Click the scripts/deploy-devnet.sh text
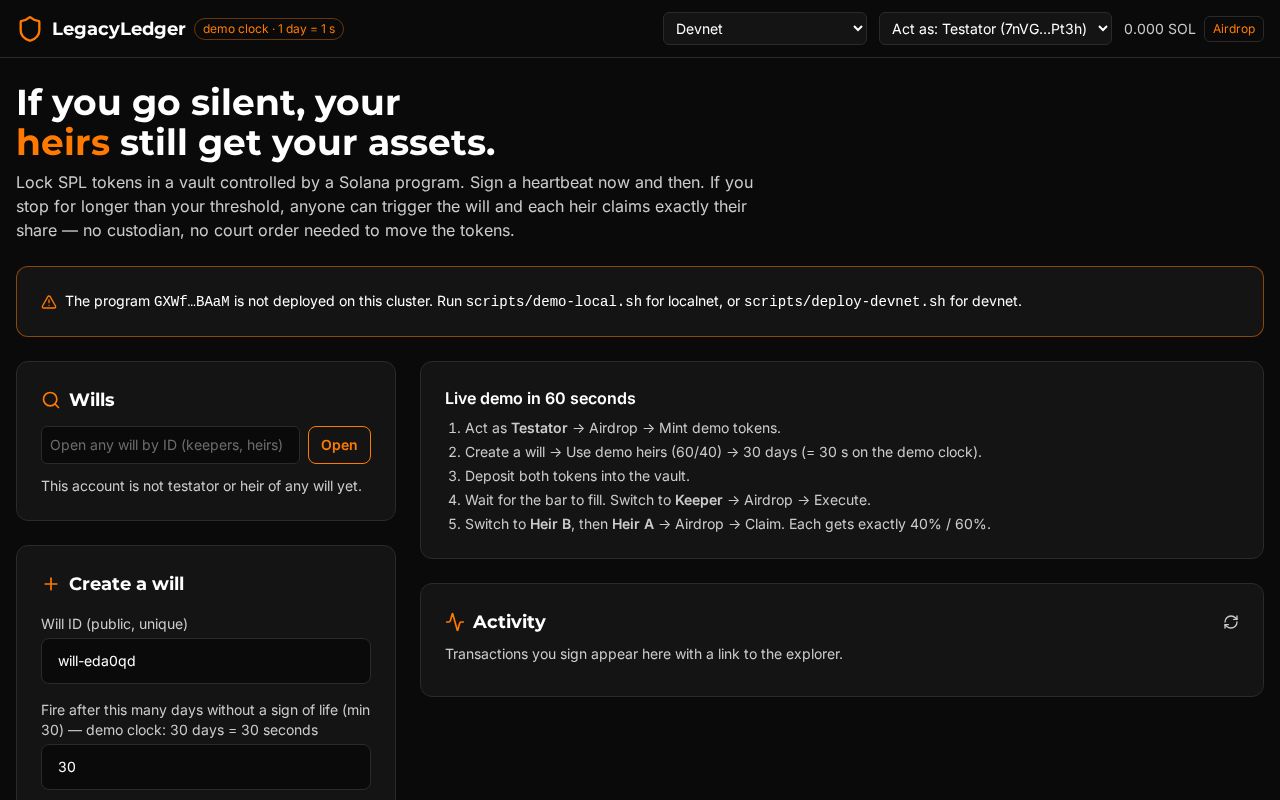 click(x=845, y=301)
